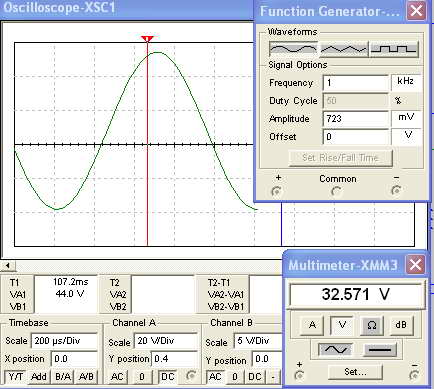Select the square waveform button
The image size is (434, 389).
[394, 49]
